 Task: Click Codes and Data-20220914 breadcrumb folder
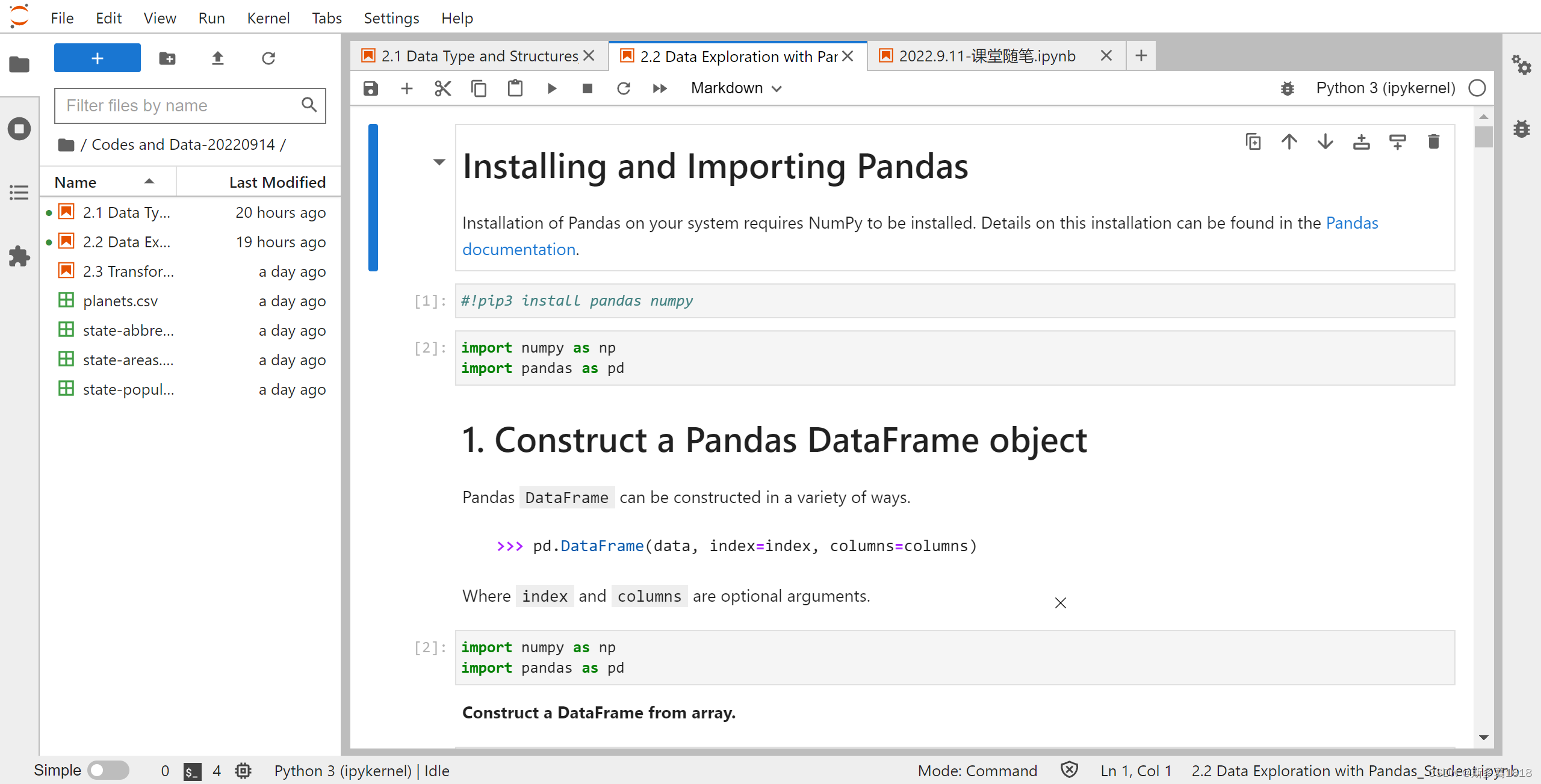183,144
